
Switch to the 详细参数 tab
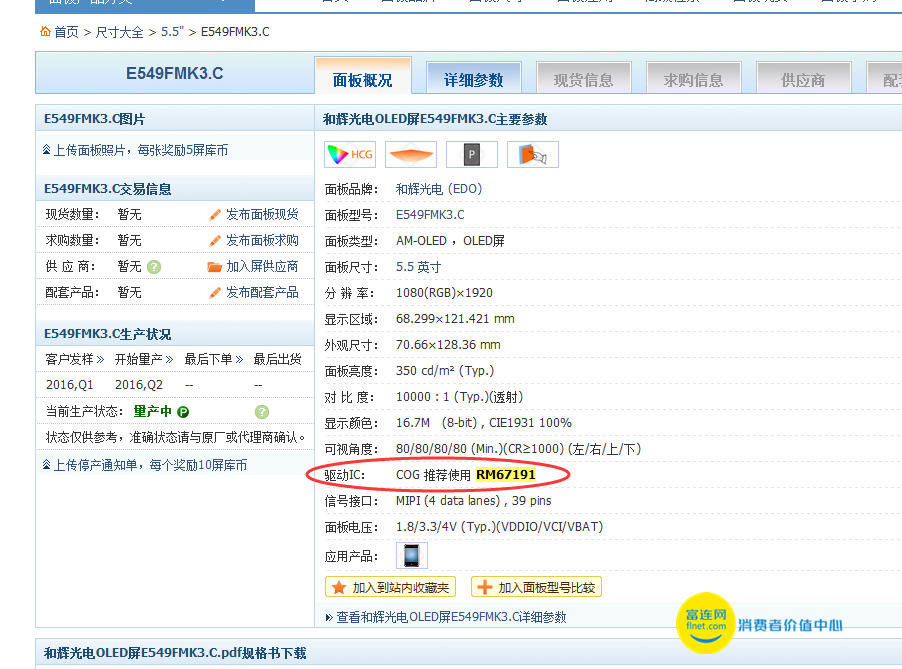(x=473, y=78)
